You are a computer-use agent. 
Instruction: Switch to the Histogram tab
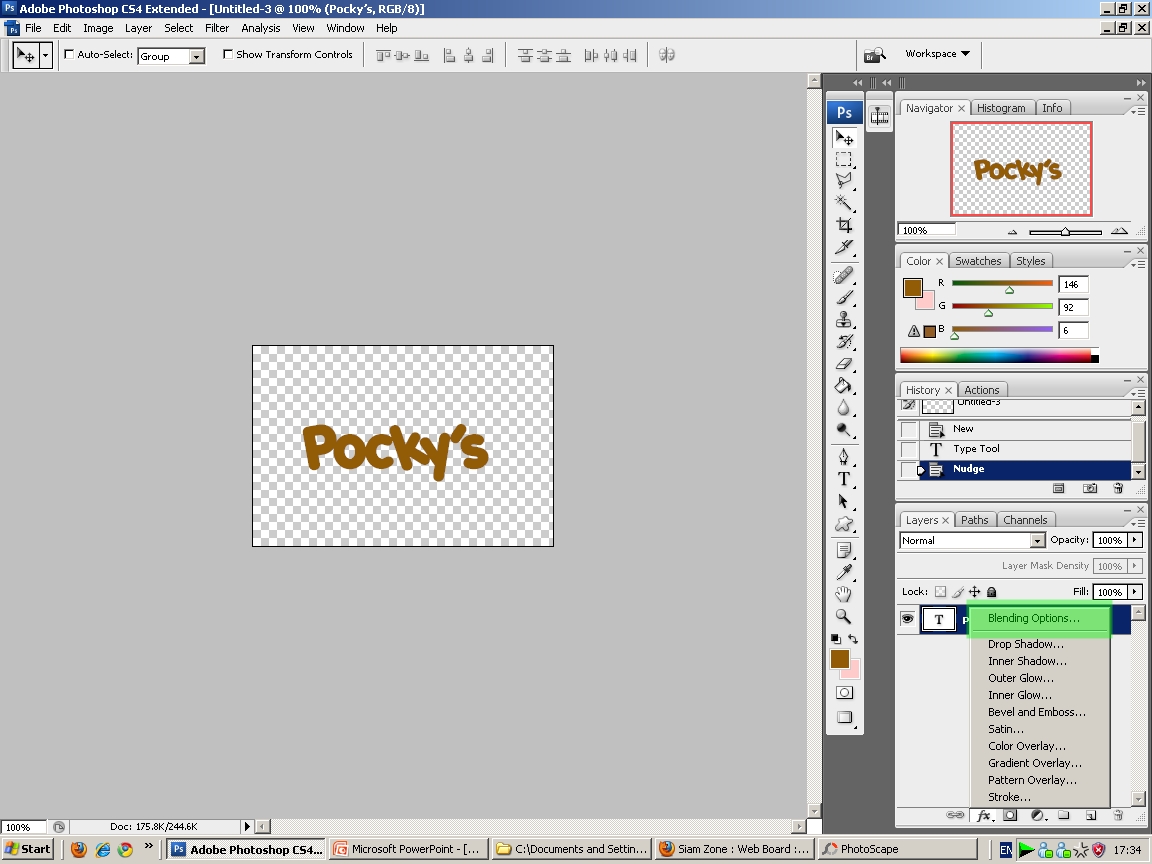click(x=1001, y=108)
